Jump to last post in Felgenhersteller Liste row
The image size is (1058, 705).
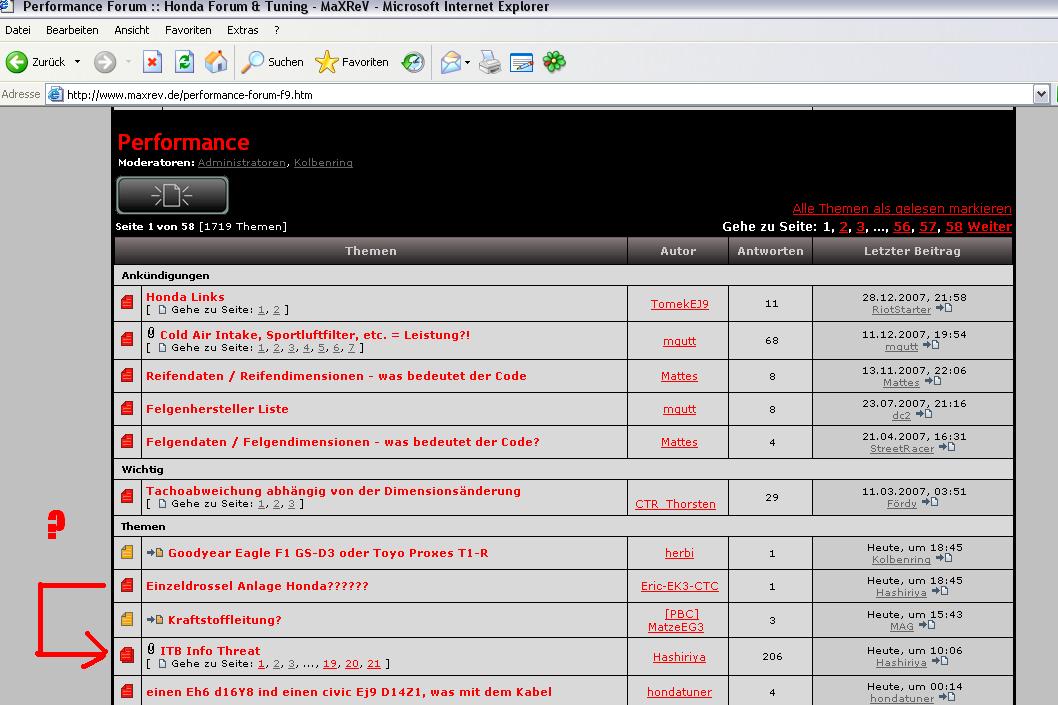[x=924, y=414]
